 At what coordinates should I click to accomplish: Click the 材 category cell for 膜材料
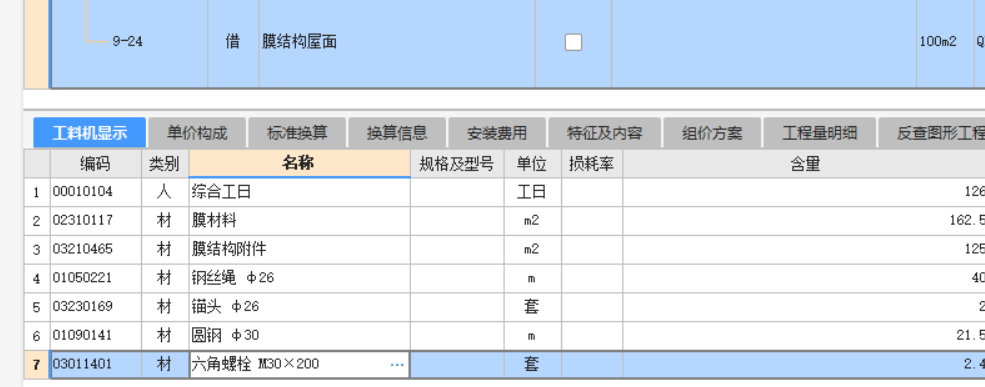coord(165,221)
